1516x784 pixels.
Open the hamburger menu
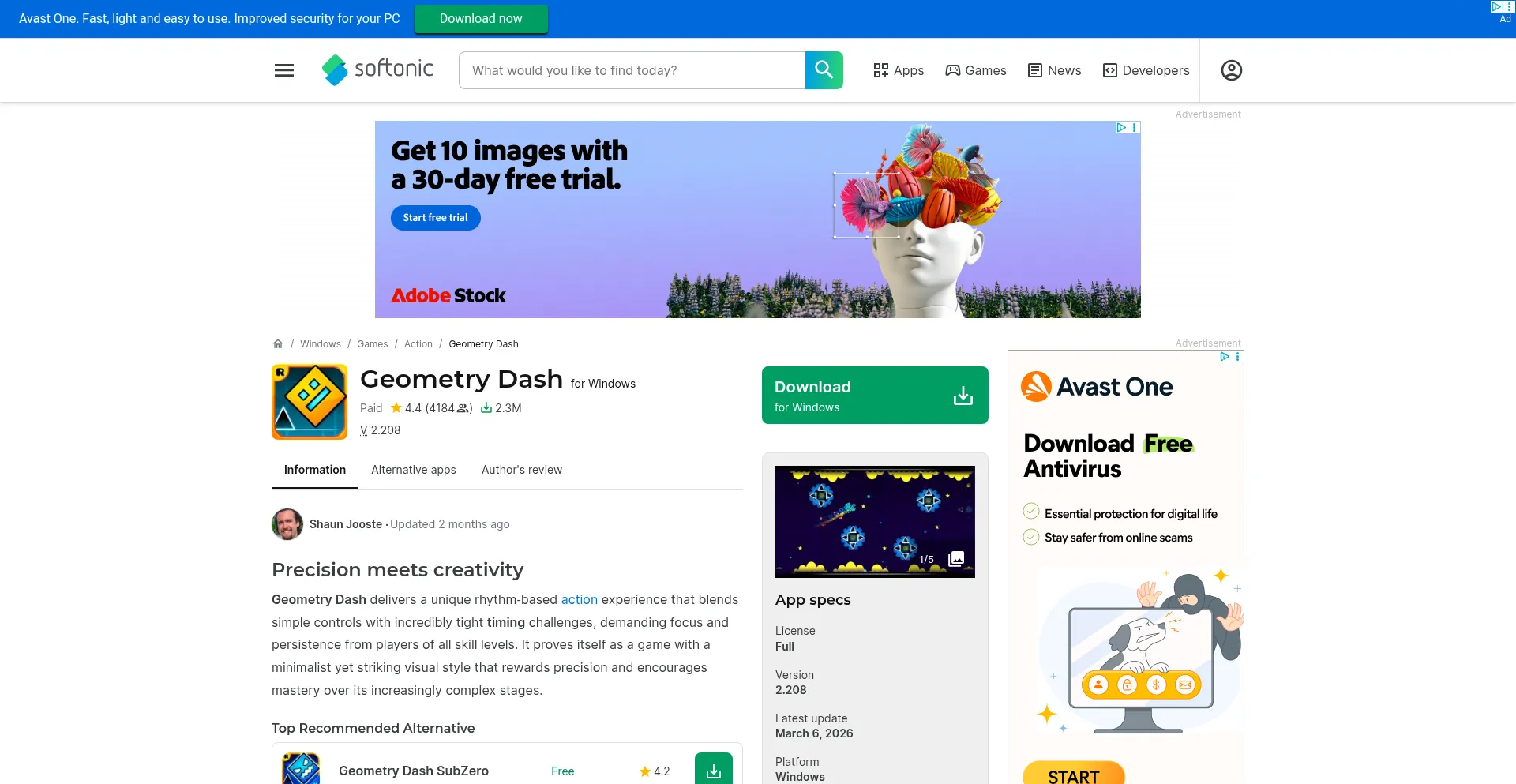(284, 70)
